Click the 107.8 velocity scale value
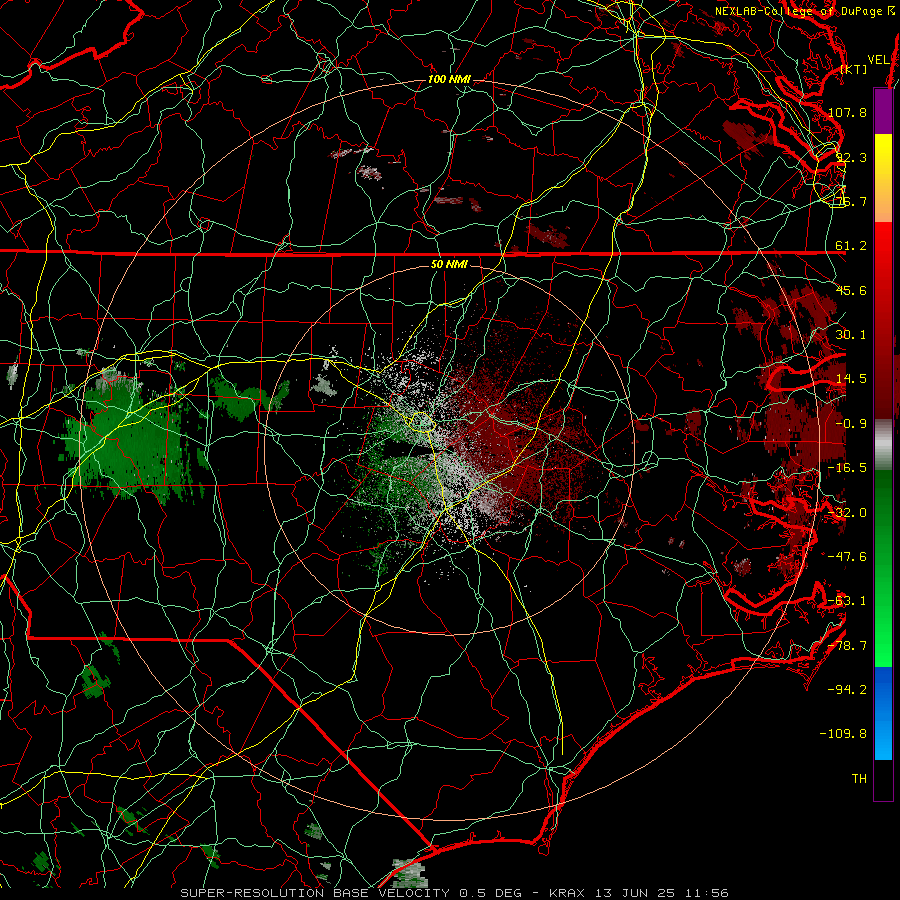This screenshot has height=900, width=900. pos(847,112)
